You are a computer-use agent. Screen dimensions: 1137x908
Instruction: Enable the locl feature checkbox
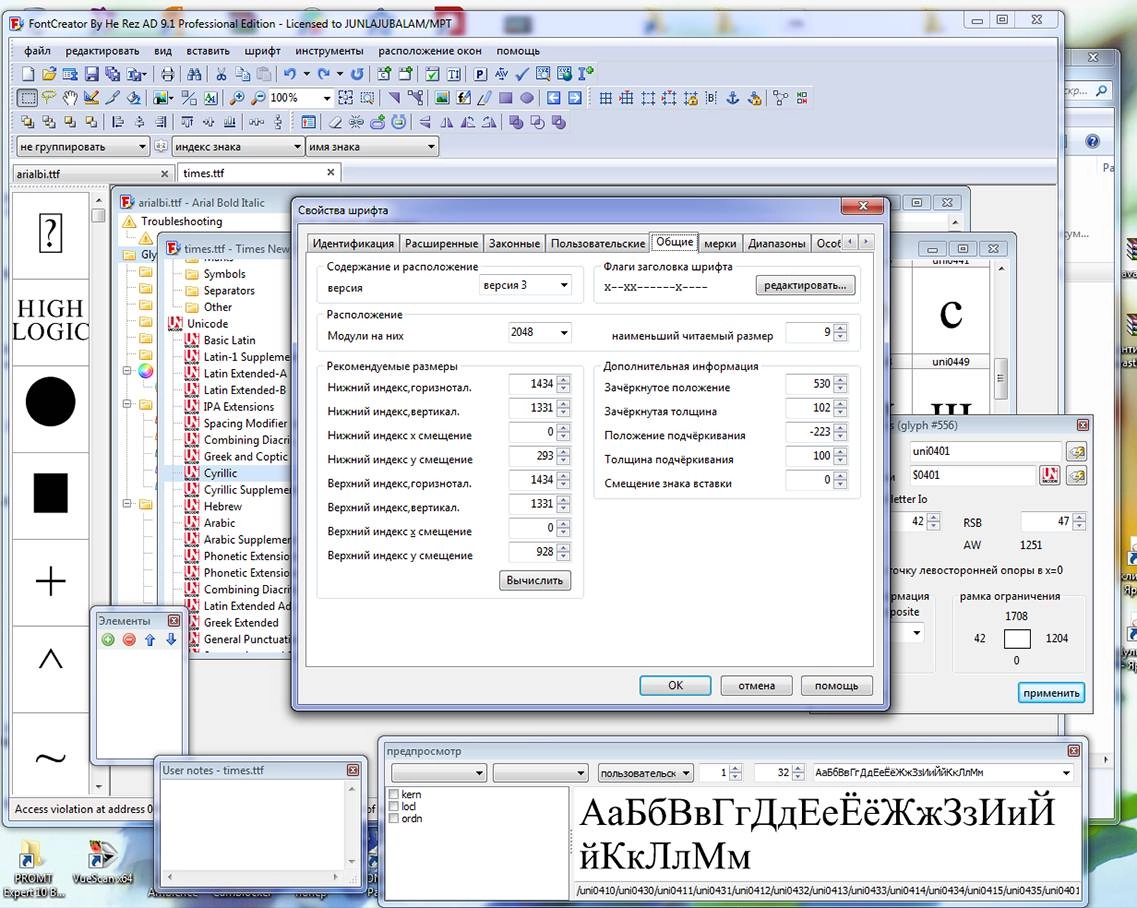coord(394,806)
